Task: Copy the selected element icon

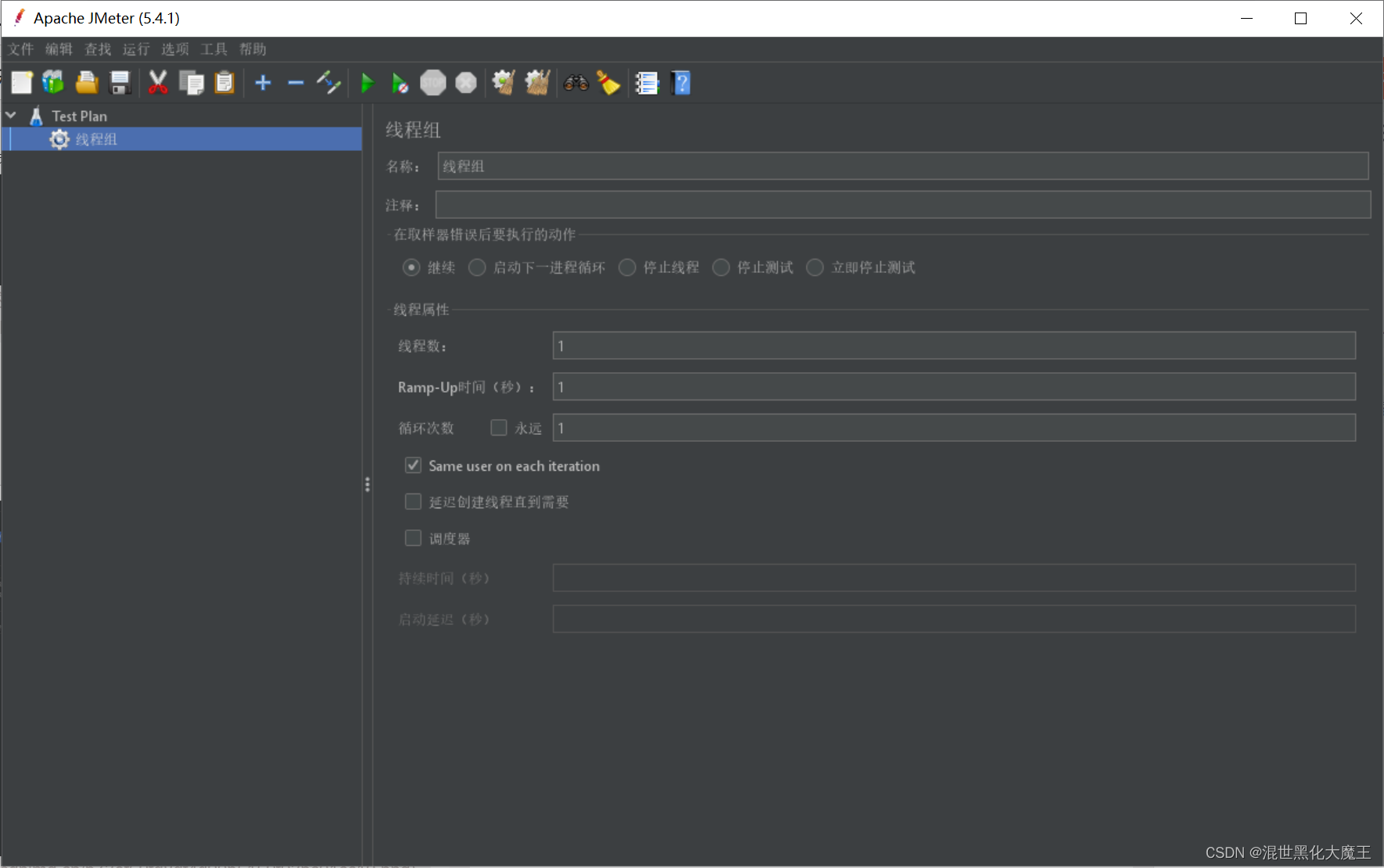Action: coord(191,83)
